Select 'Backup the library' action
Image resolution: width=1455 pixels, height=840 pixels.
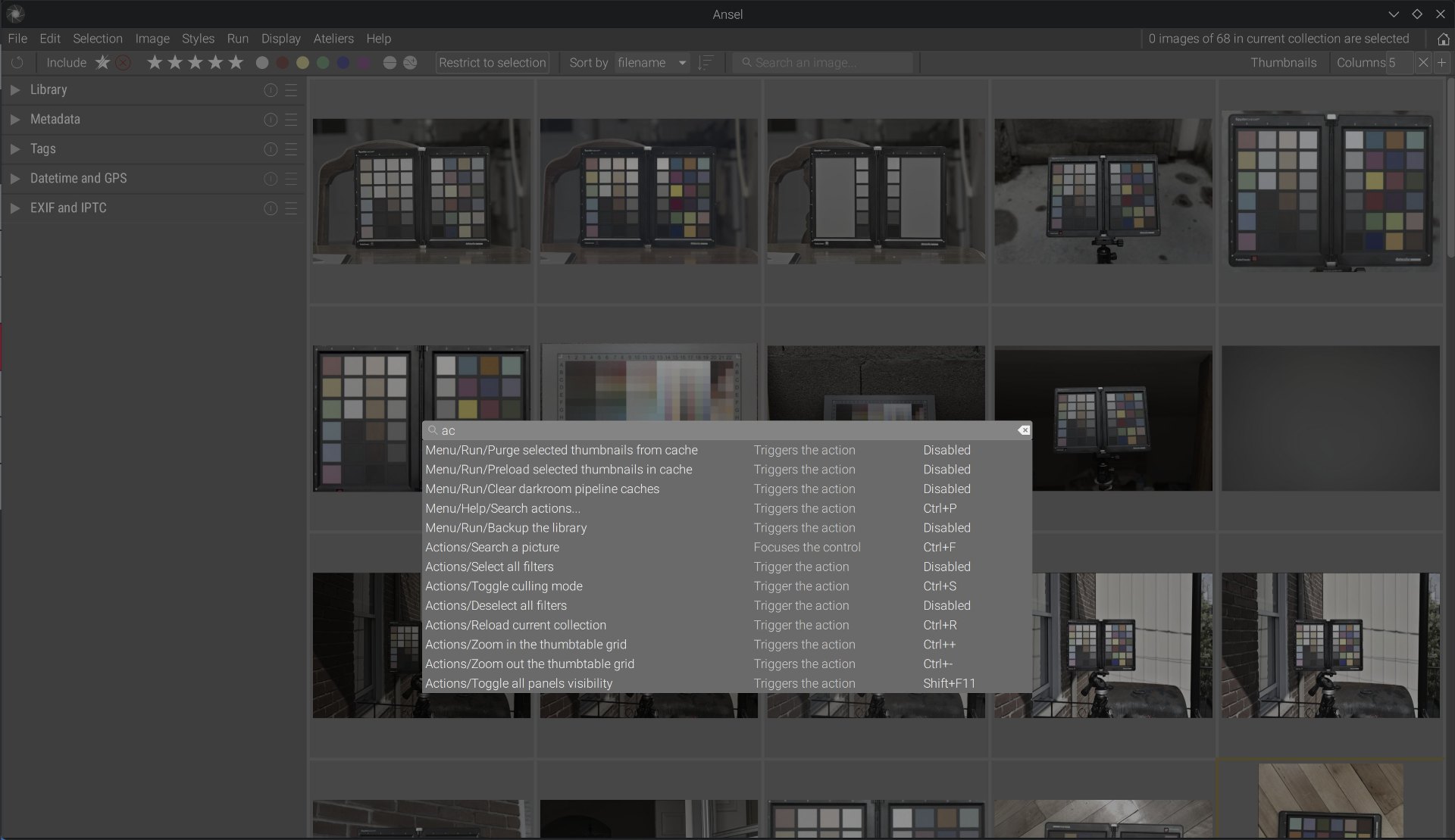point(727,528)
